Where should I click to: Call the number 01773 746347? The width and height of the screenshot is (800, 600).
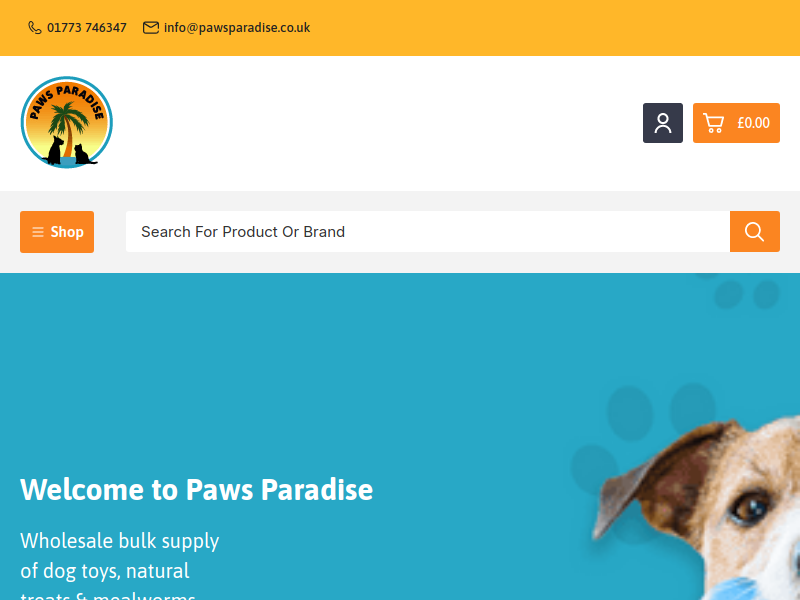click(87, 28)
